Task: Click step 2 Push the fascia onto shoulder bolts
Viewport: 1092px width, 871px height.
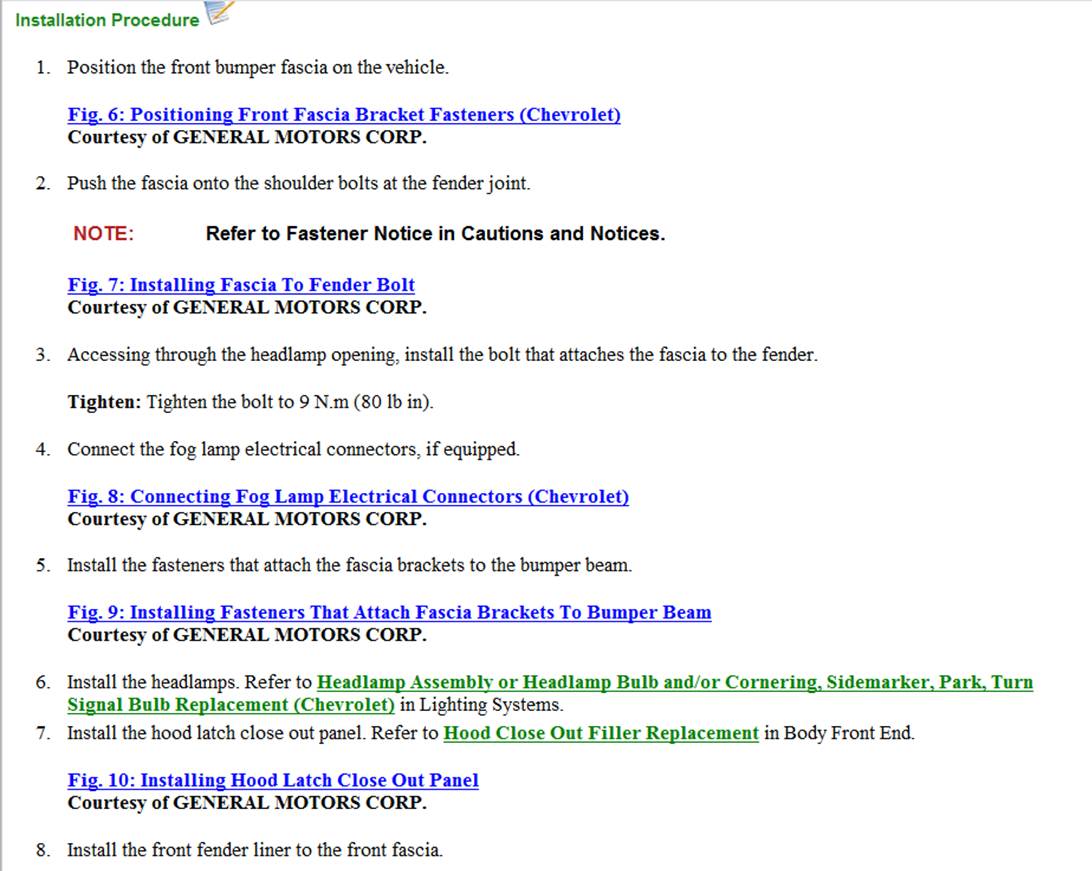Action: click(298, 184)
